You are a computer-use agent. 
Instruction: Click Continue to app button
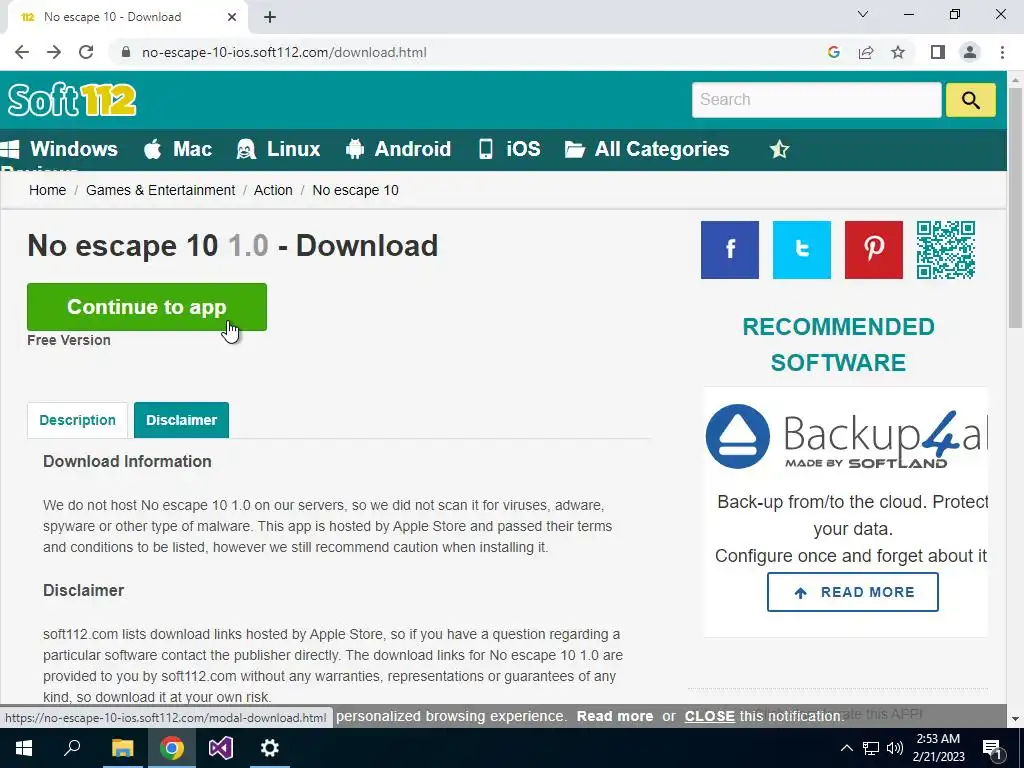pyautogui.click(x=147, y=307)
